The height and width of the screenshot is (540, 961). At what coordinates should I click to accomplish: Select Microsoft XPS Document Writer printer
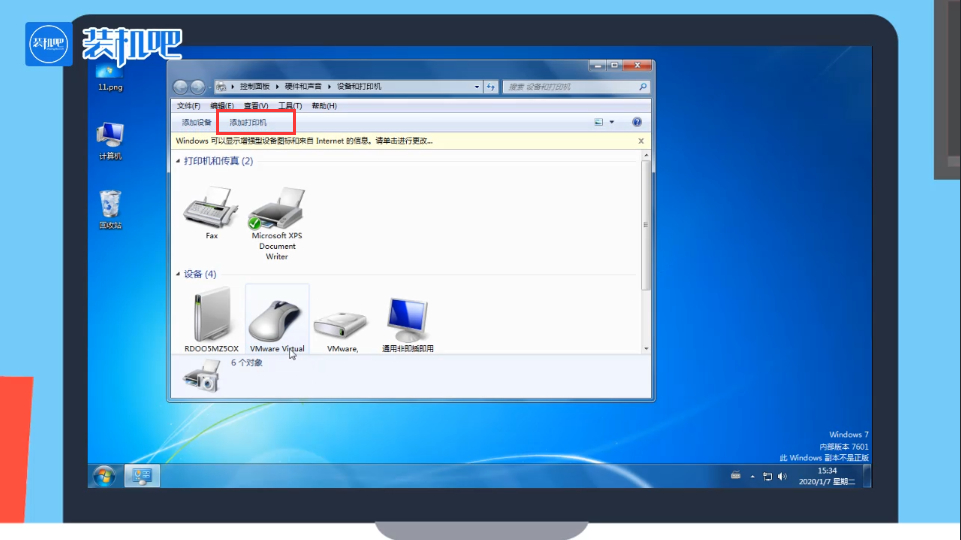coord(277,212)
